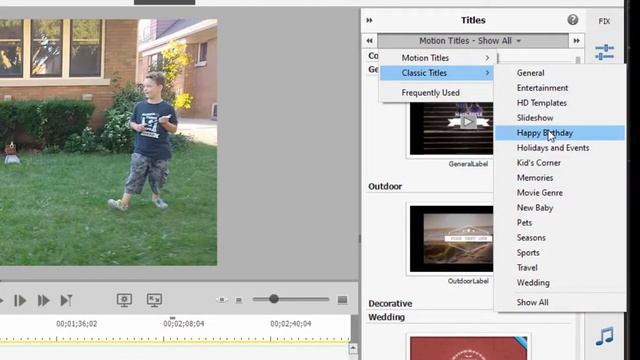The height and width of the screenshot is (360, 640).
Task: Open the Music note panel icon
Action: [x=604, y=336]
